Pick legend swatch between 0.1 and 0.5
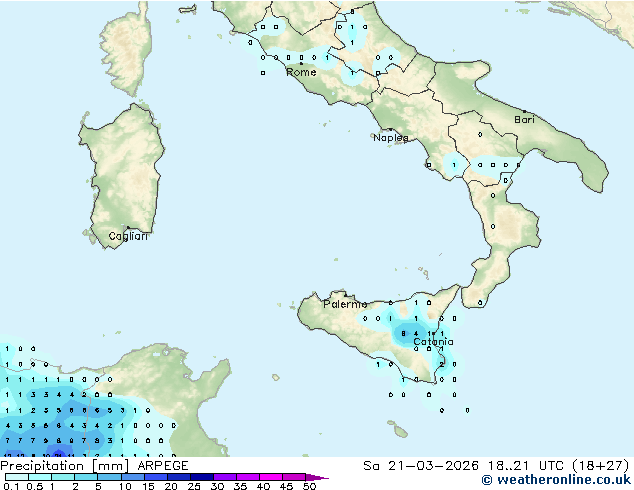The image size is (634, 490). pos(17,477)
